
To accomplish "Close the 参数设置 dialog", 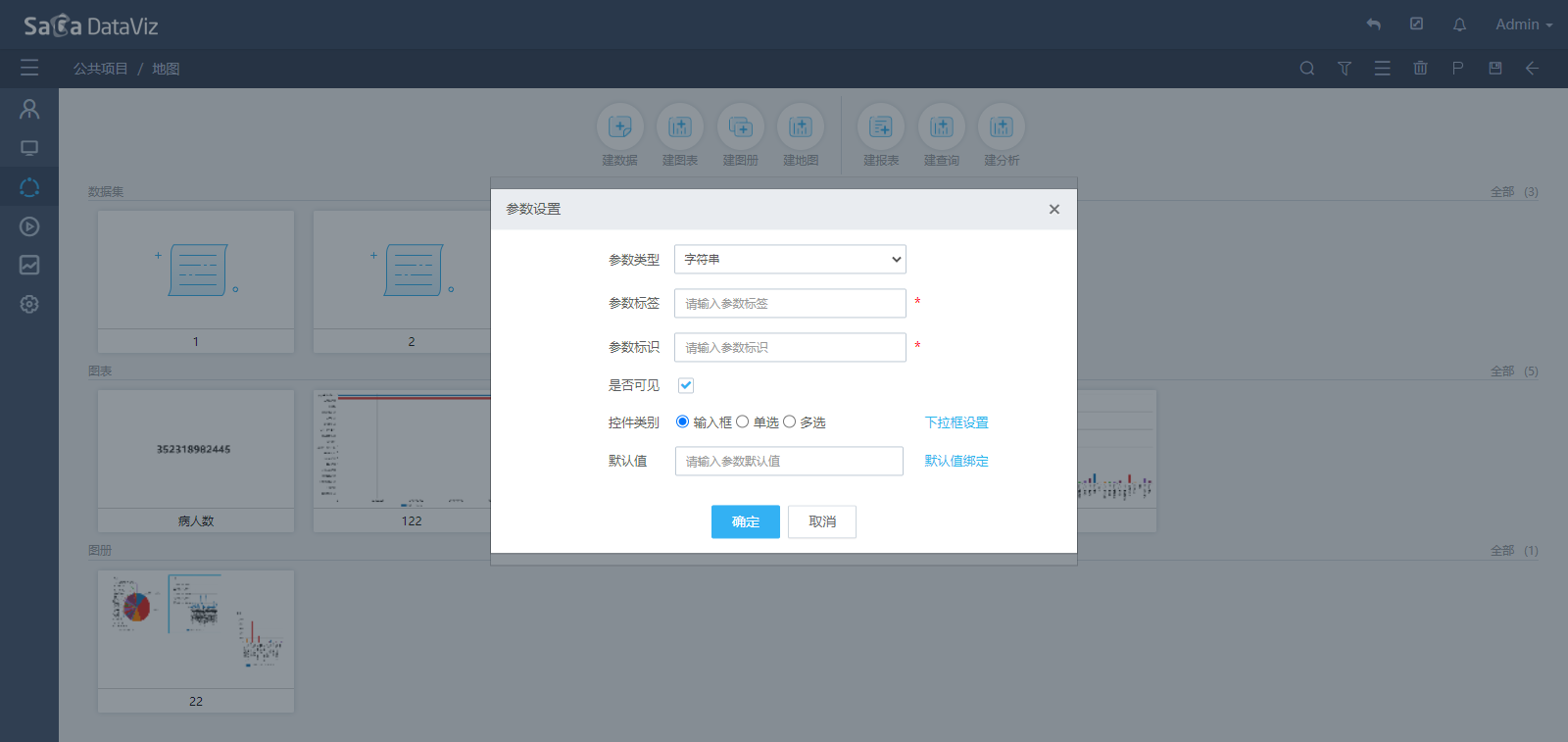I will (1054, 209).
